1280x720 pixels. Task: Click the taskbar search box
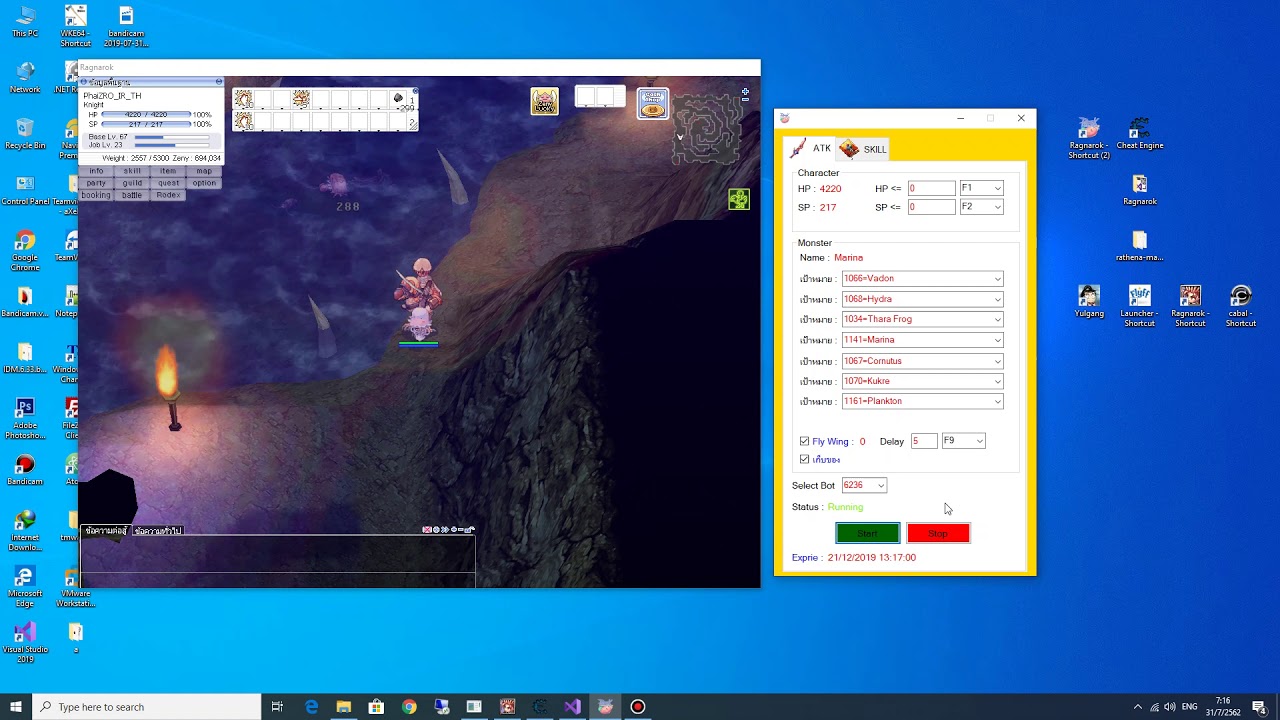147,707
